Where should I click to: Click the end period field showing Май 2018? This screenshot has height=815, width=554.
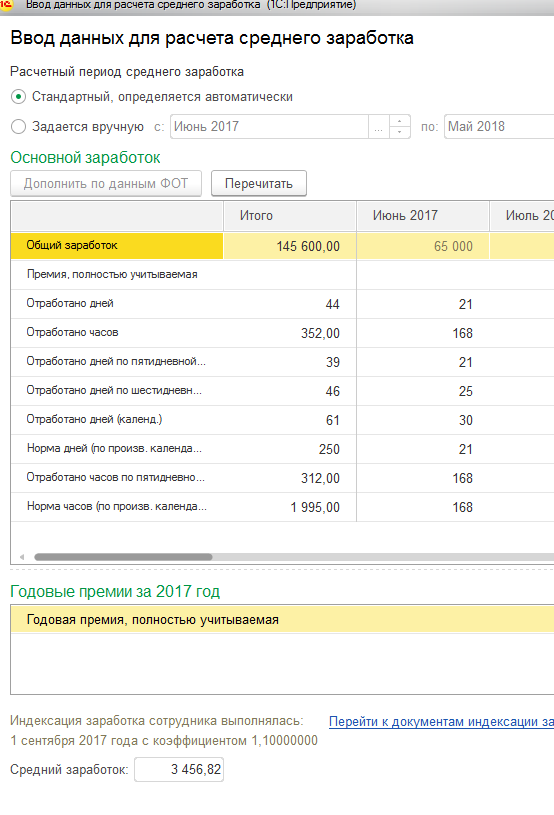pos(499,126)
